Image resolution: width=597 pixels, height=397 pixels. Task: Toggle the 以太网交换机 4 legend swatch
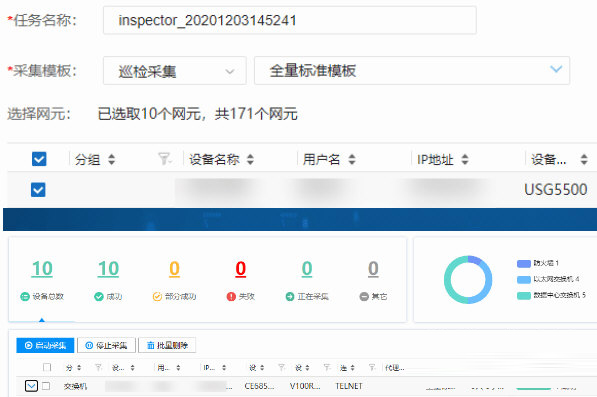524,279
